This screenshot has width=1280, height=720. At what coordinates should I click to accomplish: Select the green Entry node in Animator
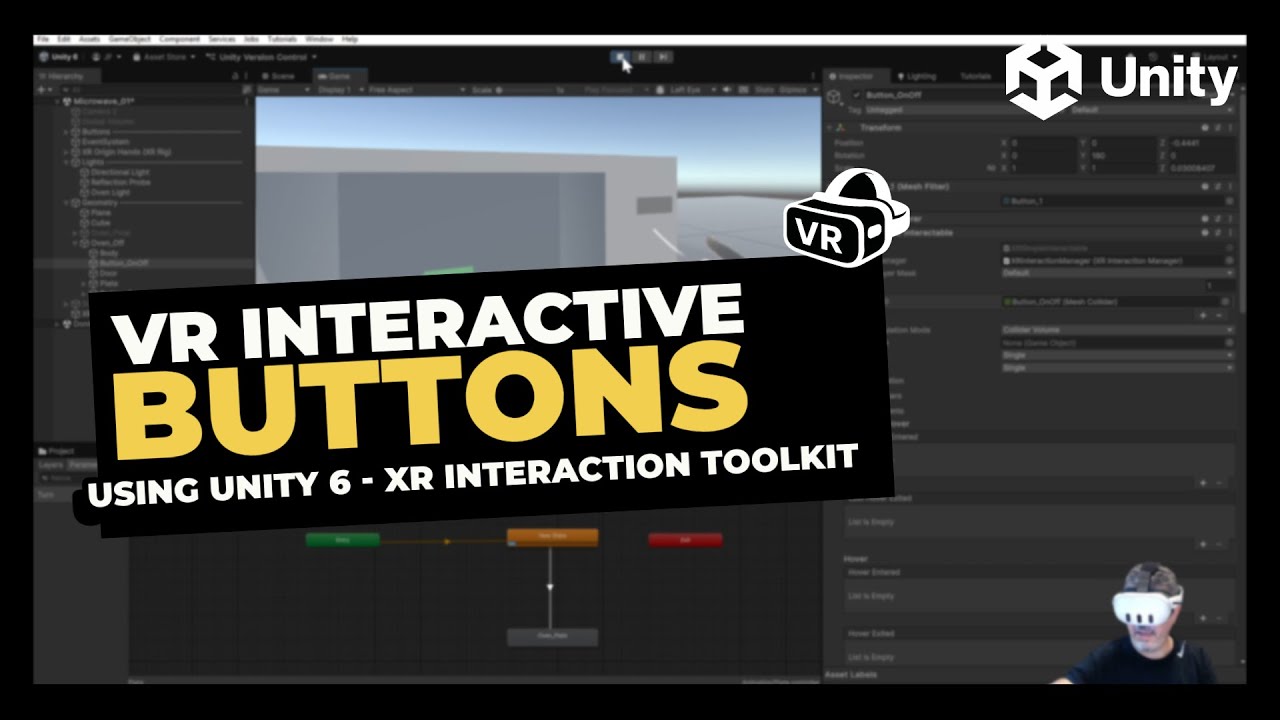click(x=342, y=540)
